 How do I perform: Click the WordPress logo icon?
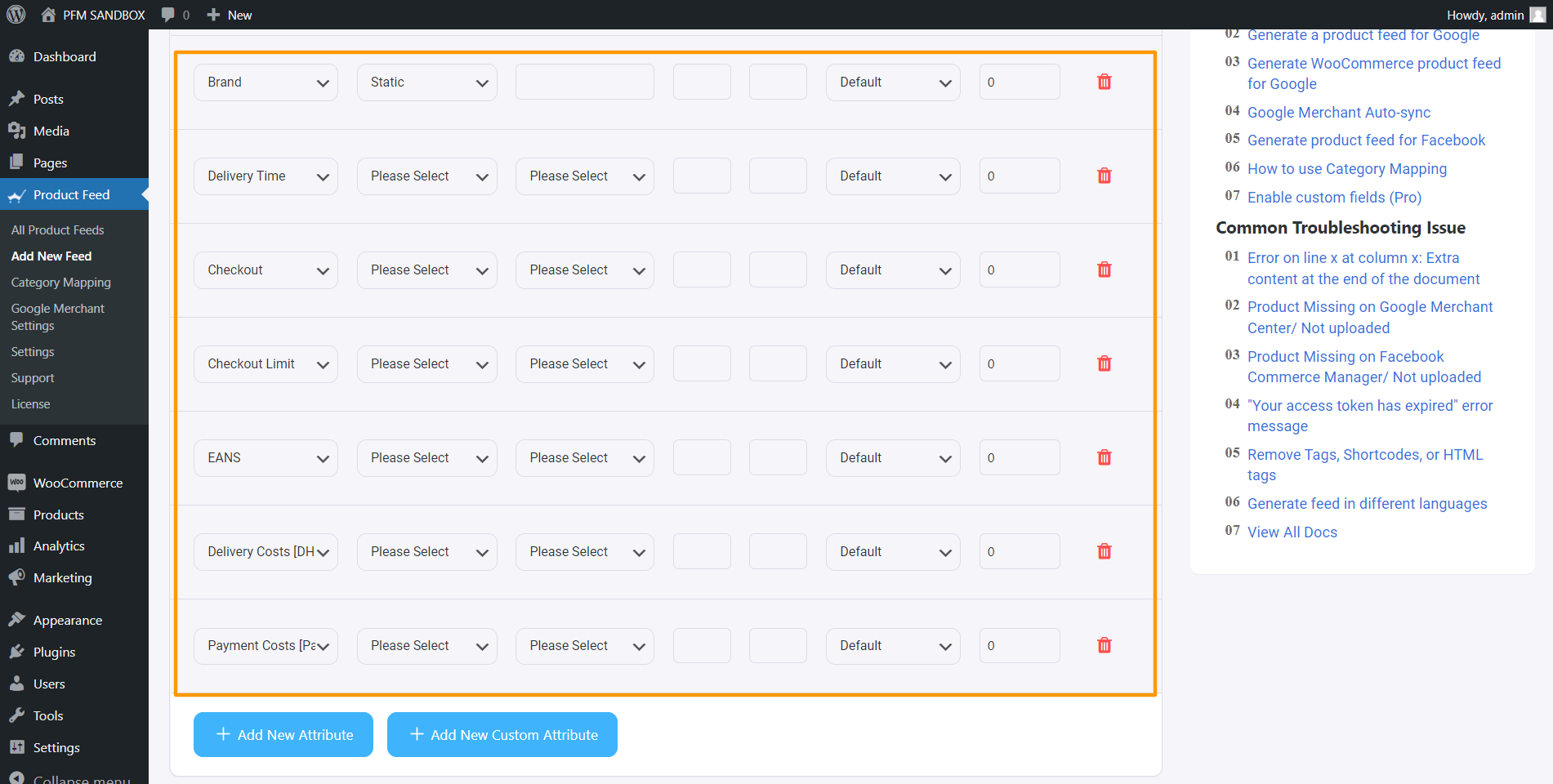pyautogui.click(x=16, y=15)
